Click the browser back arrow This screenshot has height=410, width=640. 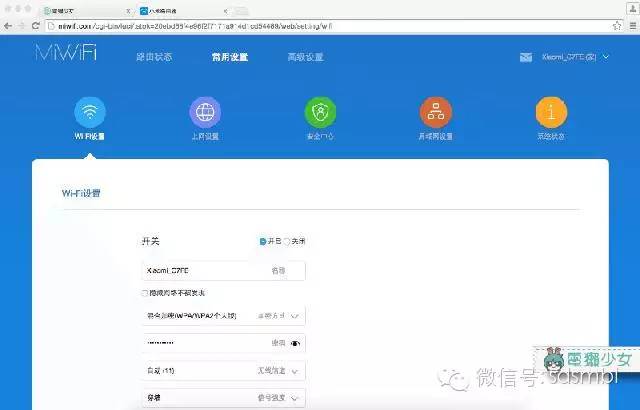7,26
